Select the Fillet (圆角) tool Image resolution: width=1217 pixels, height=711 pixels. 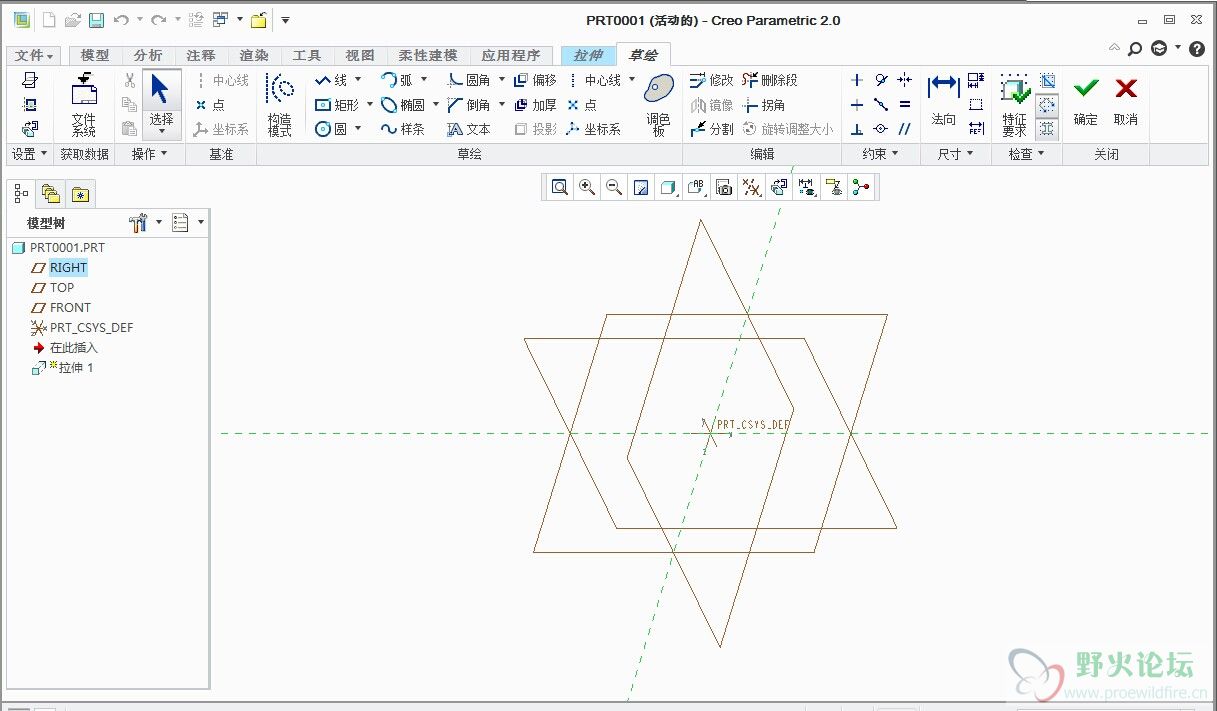tap(468, 80)
